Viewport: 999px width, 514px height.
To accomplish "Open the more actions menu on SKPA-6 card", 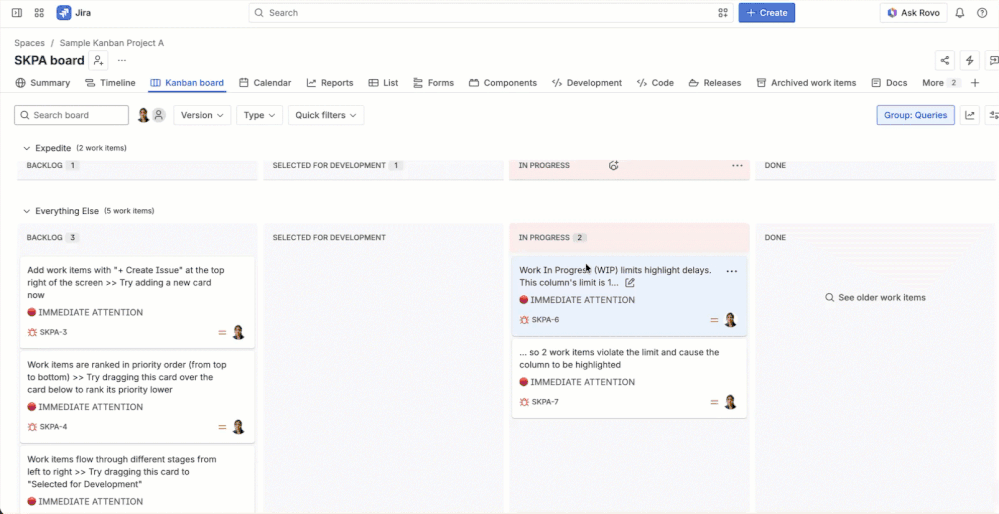I will click(731, 271).
